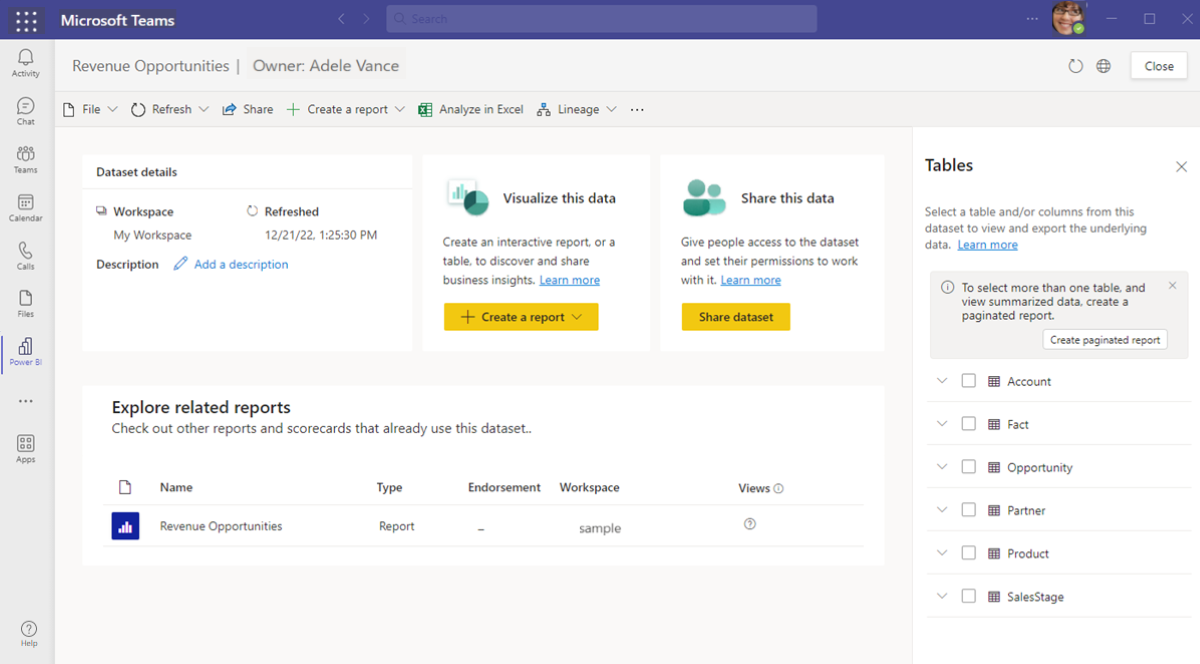Click Owner: Adele Vance label
Image resolution: width=1200 pixels, height=664 pixels.
(x=326, y=66)
